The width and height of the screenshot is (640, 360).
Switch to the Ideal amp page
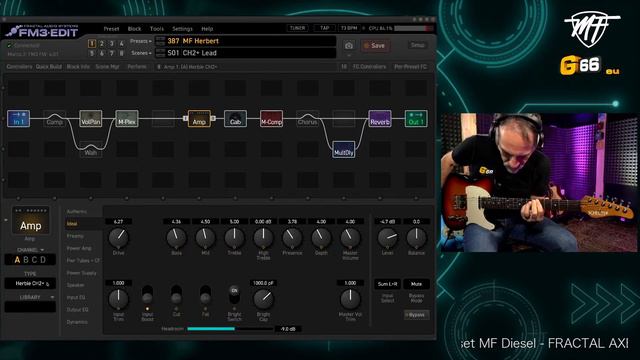click(72, 224)
